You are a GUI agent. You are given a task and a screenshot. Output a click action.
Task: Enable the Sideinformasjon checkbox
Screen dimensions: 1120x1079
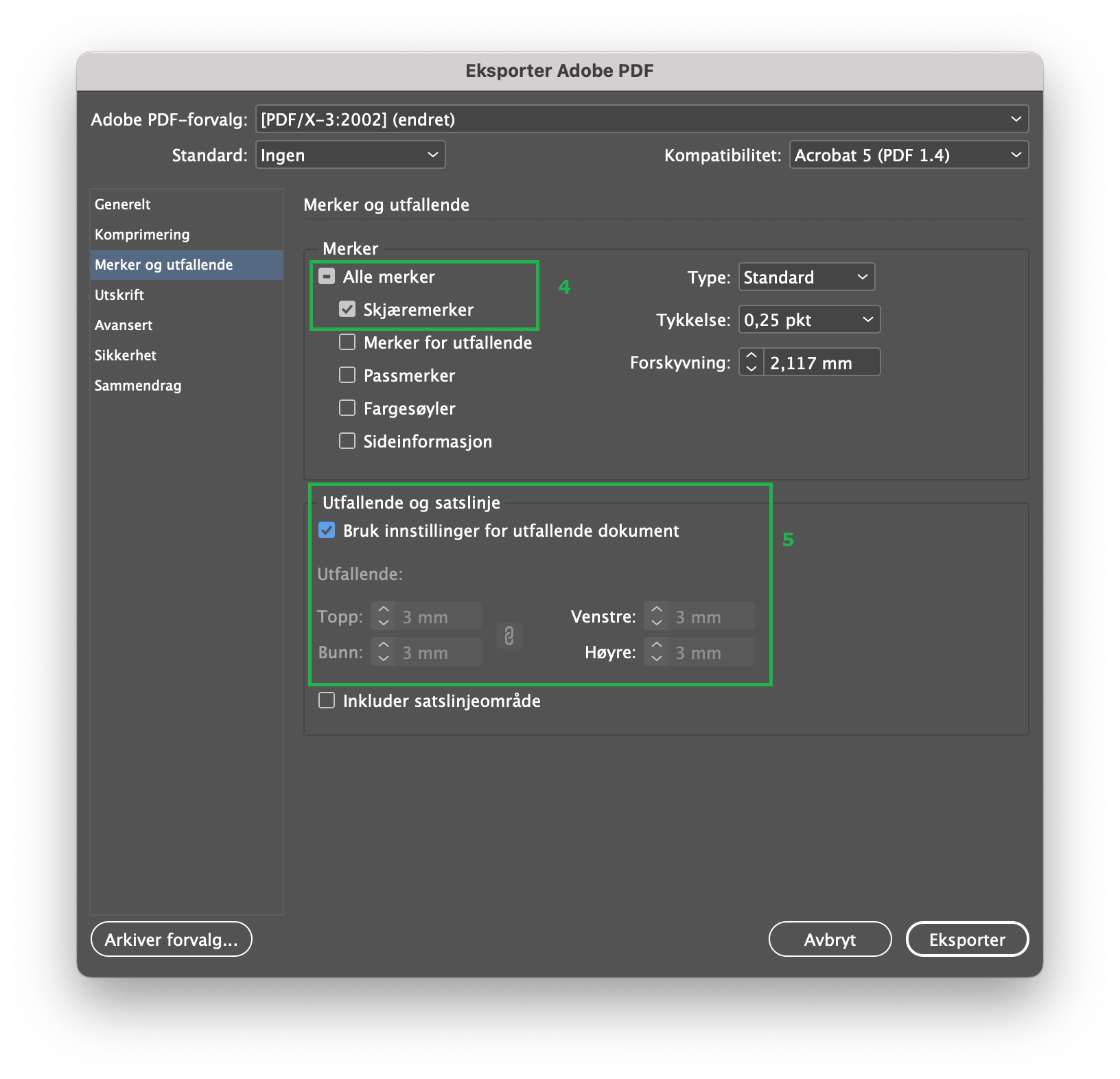coord(347,441)
